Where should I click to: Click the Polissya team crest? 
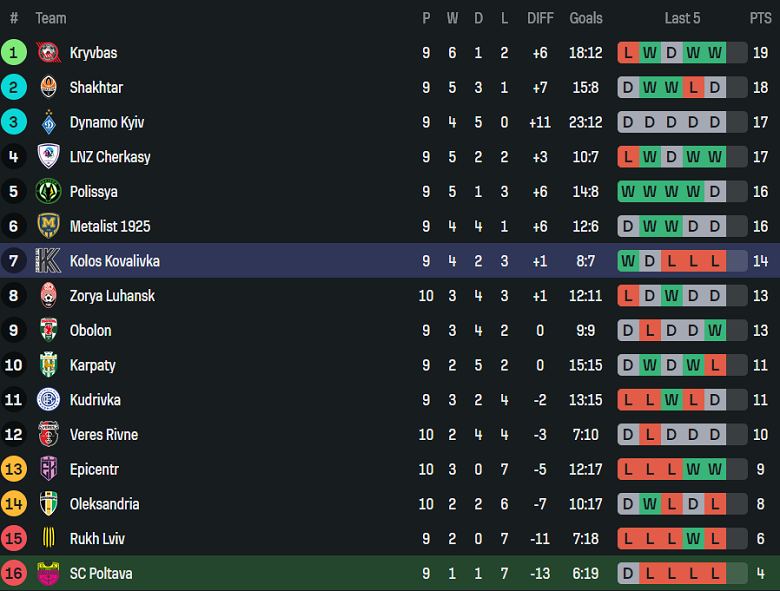pos(48,192)
